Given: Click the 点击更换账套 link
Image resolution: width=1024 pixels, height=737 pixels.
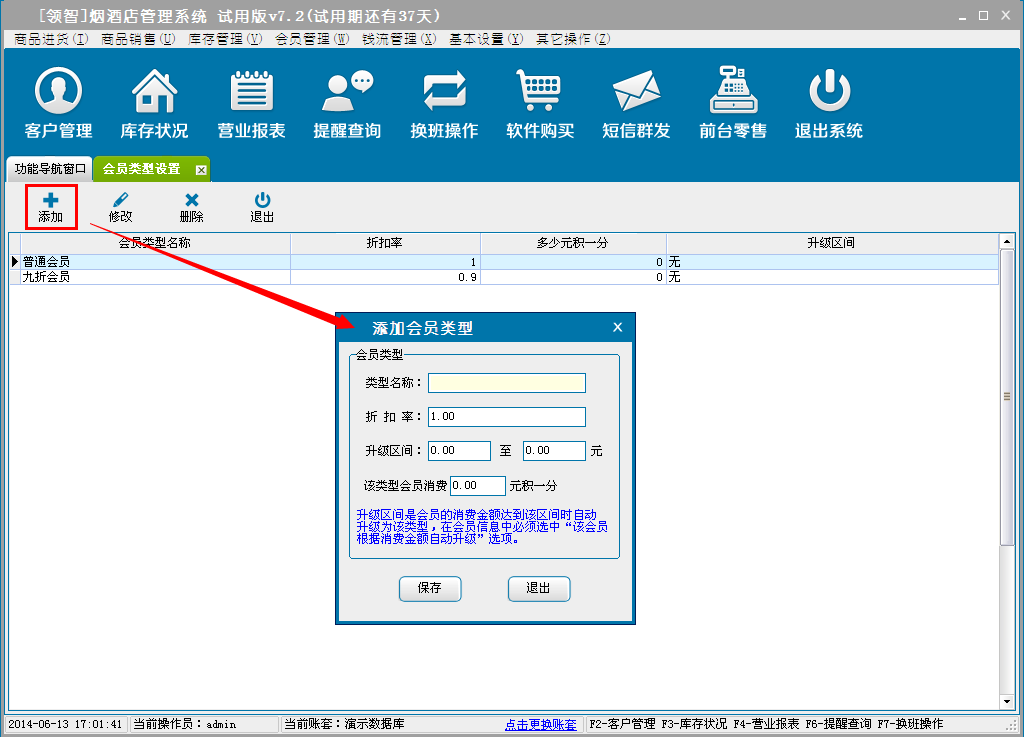Looking at the screenshot, I should (540, 724).
